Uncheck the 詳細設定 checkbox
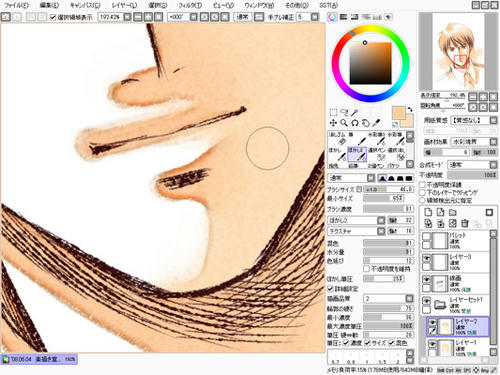This screenshot has width=500, height=375. pos(331,288)
